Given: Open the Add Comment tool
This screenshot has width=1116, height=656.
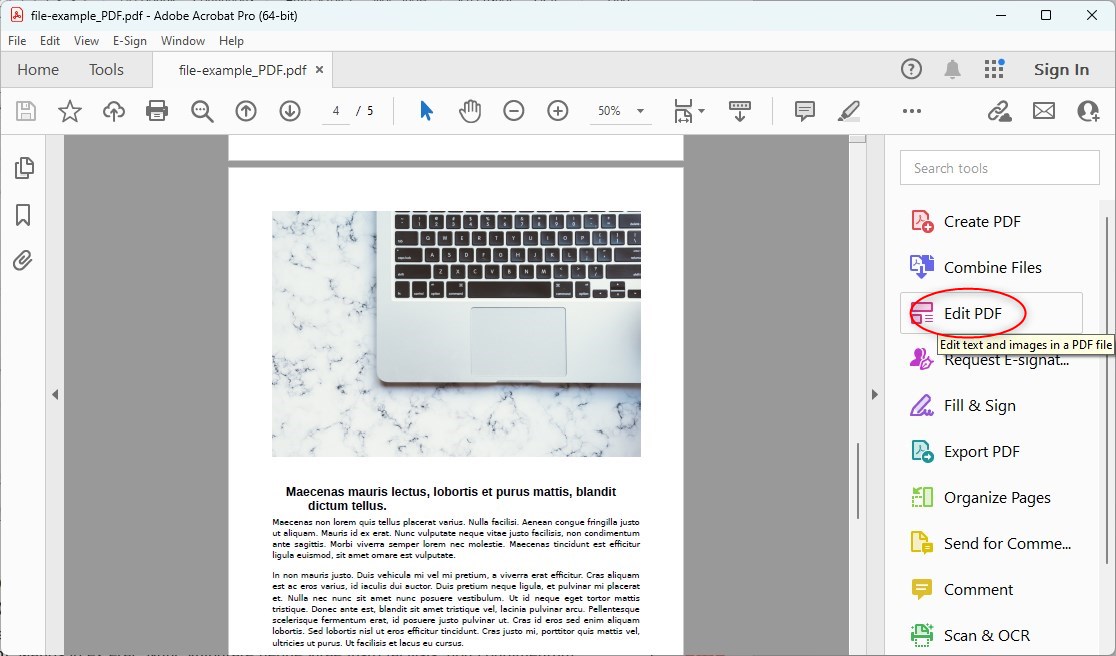Looking at the screenshot, I should coord(804,111).
